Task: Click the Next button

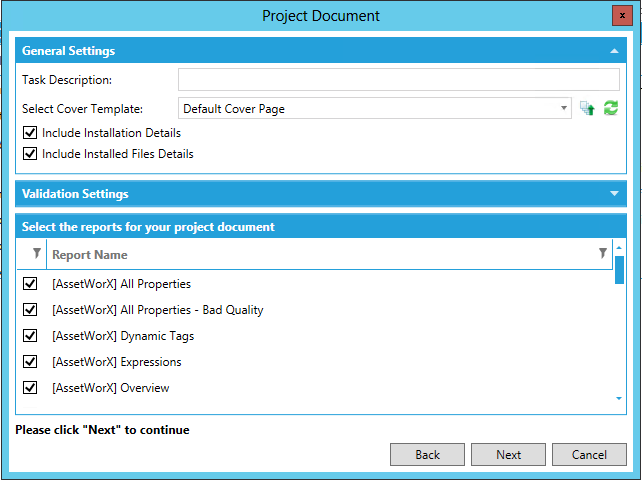Action: [x=508, y=455]
